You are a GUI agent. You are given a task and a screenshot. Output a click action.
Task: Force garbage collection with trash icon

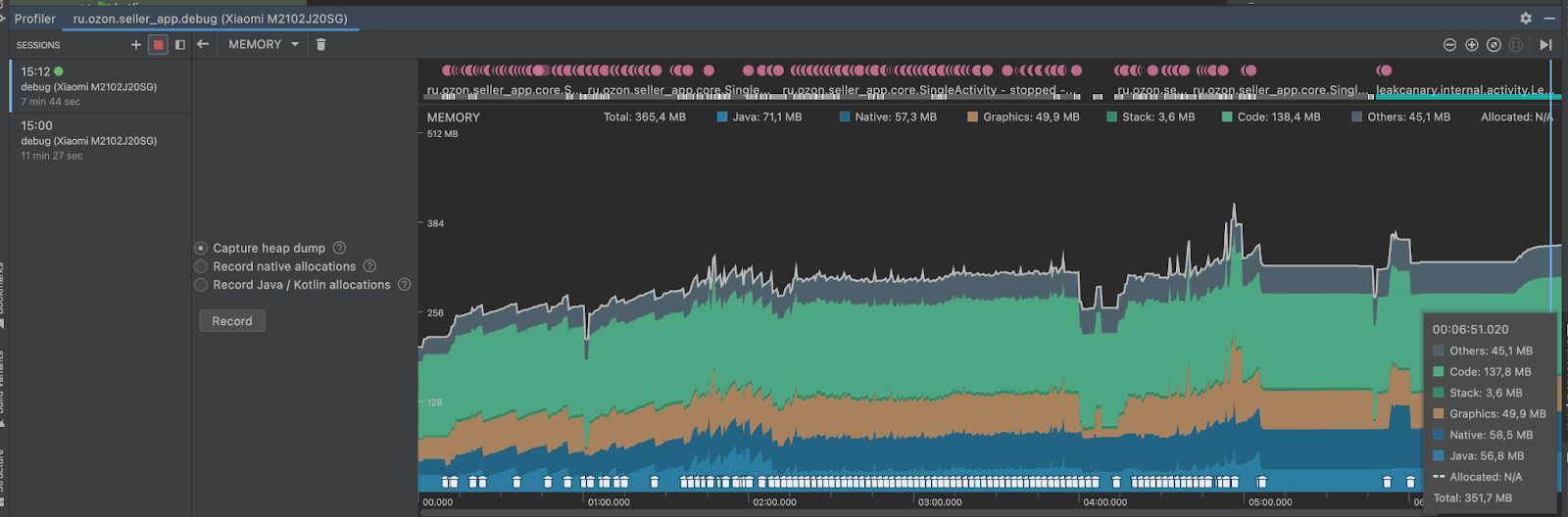320,44
